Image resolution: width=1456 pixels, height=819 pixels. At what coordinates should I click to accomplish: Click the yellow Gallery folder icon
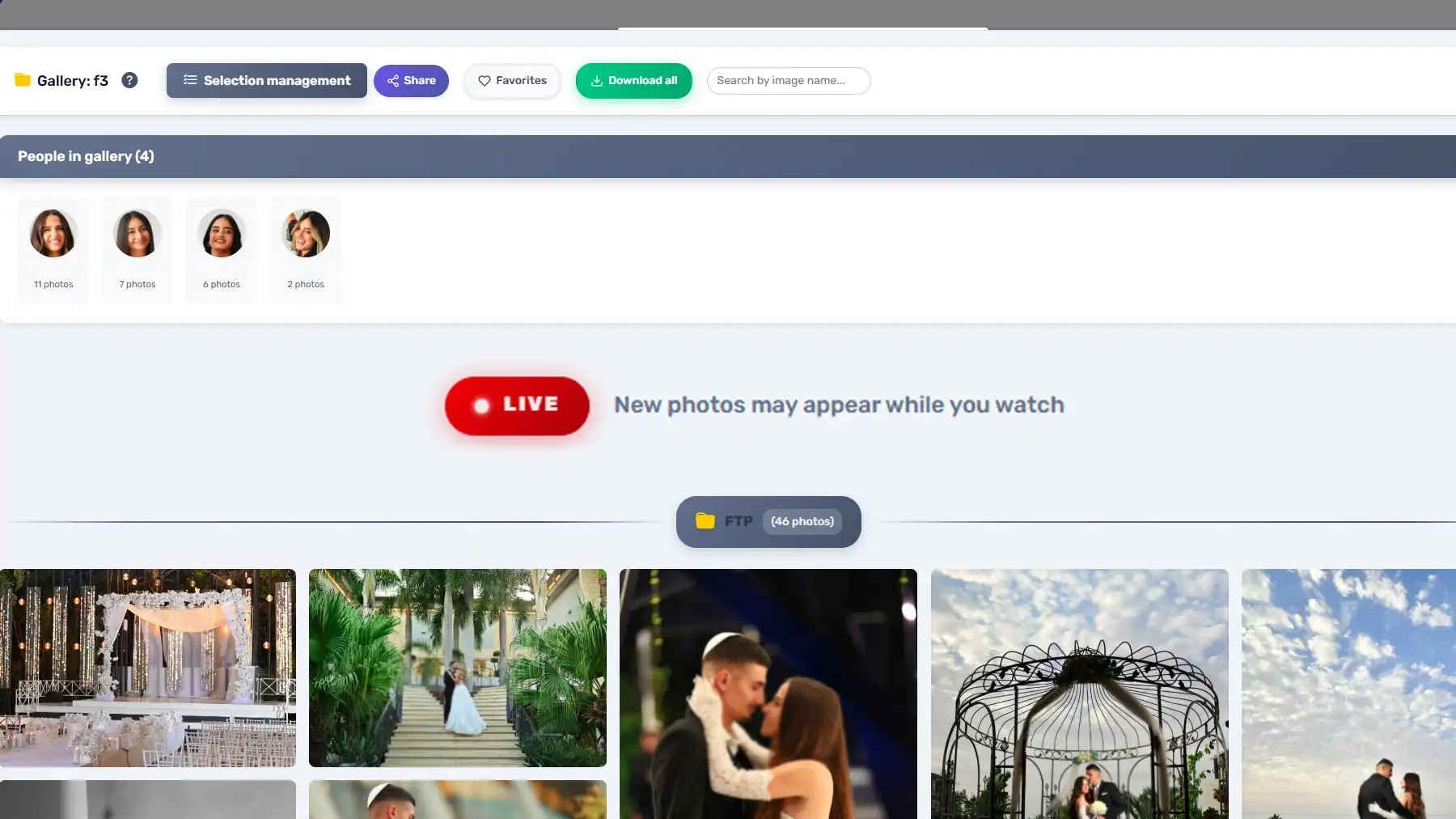pyautogui.click(x=23, y=80)
